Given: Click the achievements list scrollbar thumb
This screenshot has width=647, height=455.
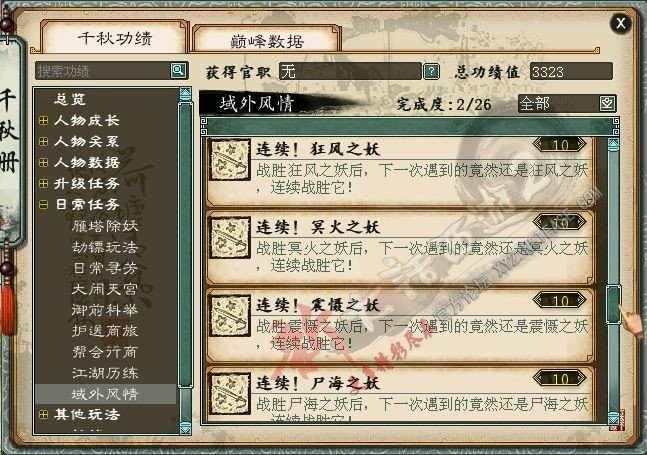Looking at the screenshot, I should point(613,304).
